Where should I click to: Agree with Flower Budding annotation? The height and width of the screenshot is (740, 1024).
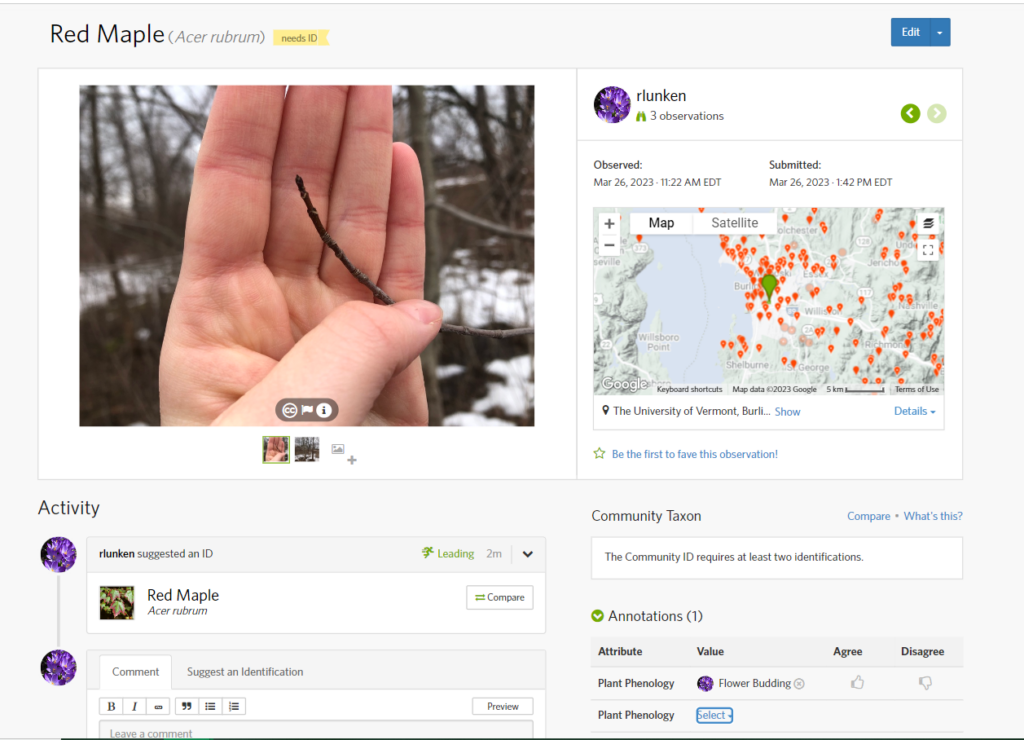click(x=857, y=683)
